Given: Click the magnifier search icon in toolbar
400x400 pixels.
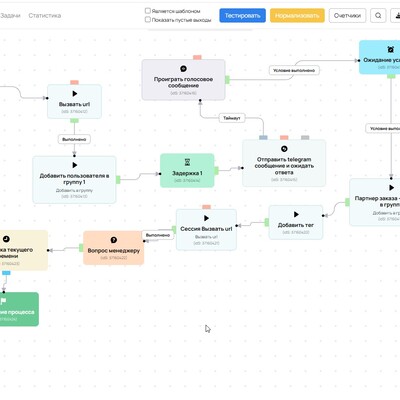Looking at the screenshot, I should point(378,16).
